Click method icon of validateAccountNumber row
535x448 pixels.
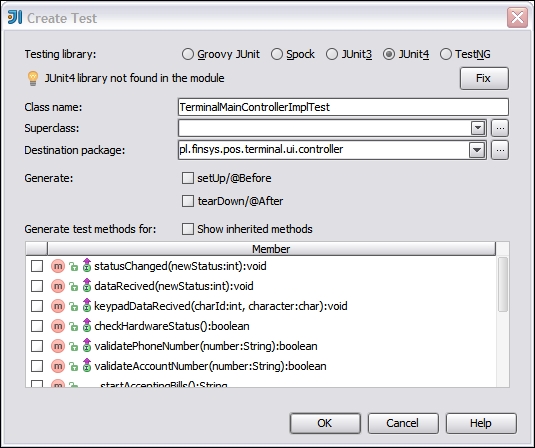58,366
